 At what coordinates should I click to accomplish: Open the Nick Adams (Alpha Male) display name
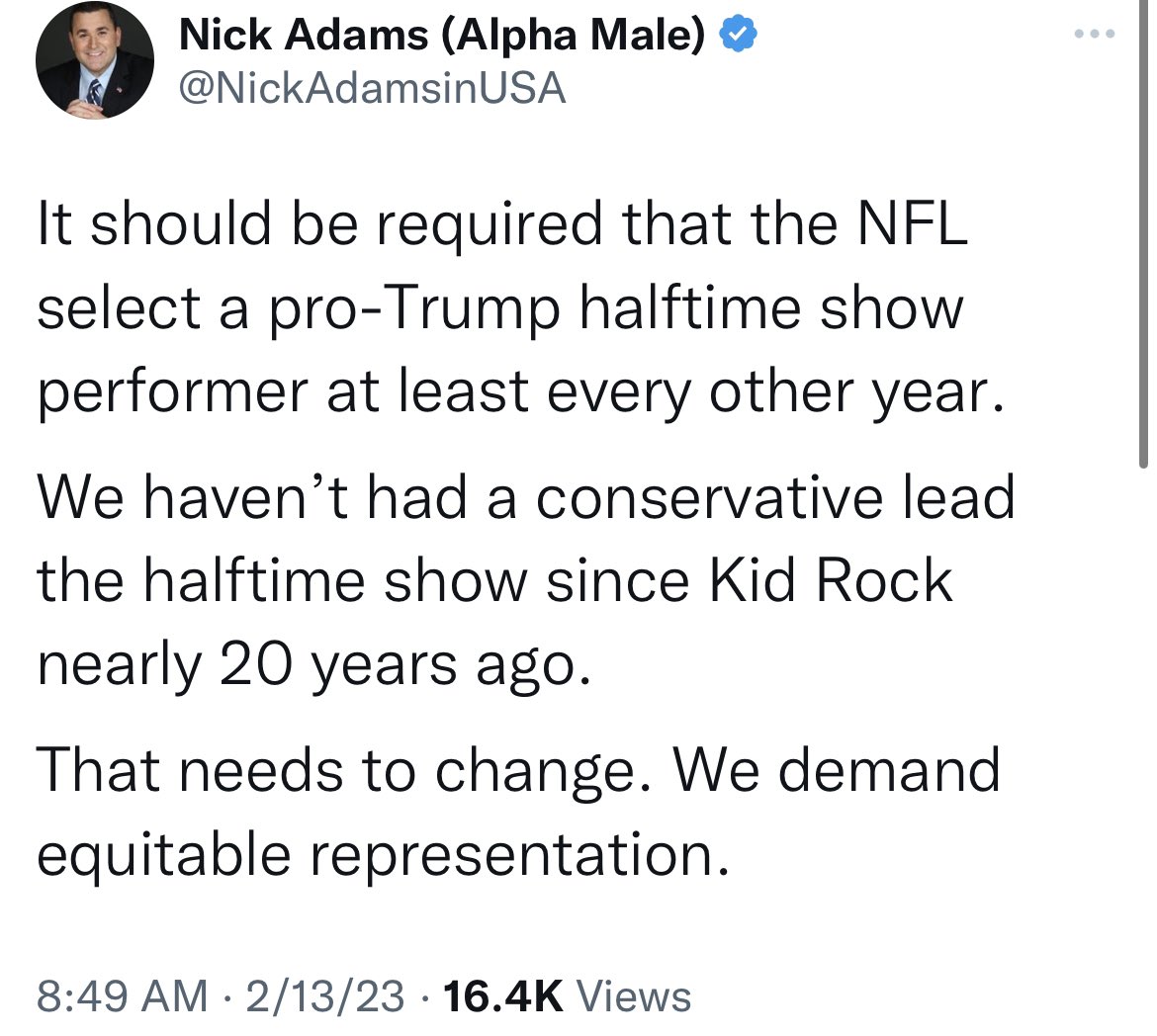(x=441, y=34)
